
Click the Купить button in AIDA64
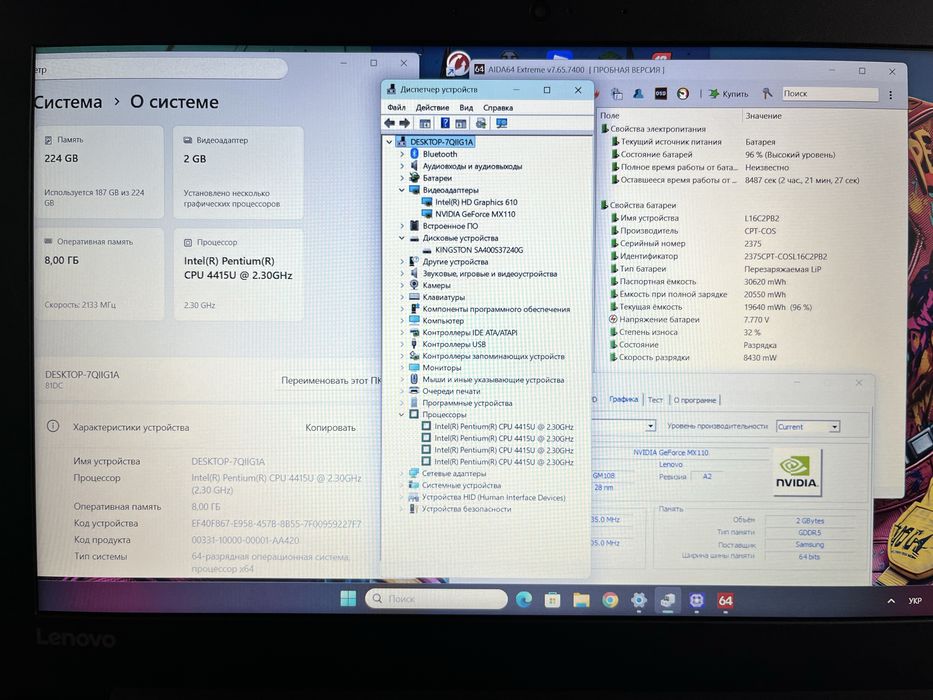click(x=729, y=94)
